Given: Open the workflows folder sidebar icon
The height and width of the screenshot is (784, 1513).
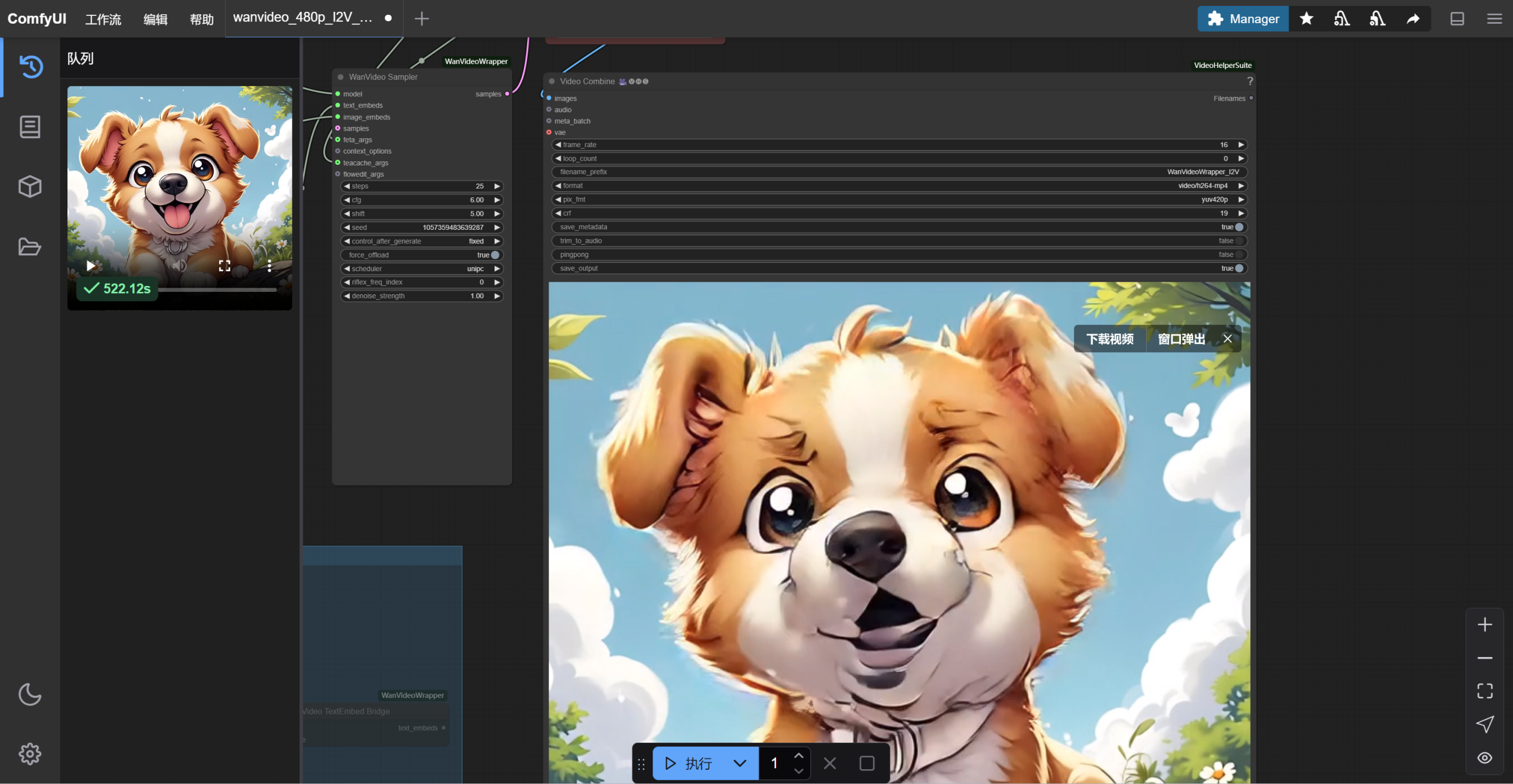Looking at the screenshot, I should pyautogui.click(x=30, y=247).
